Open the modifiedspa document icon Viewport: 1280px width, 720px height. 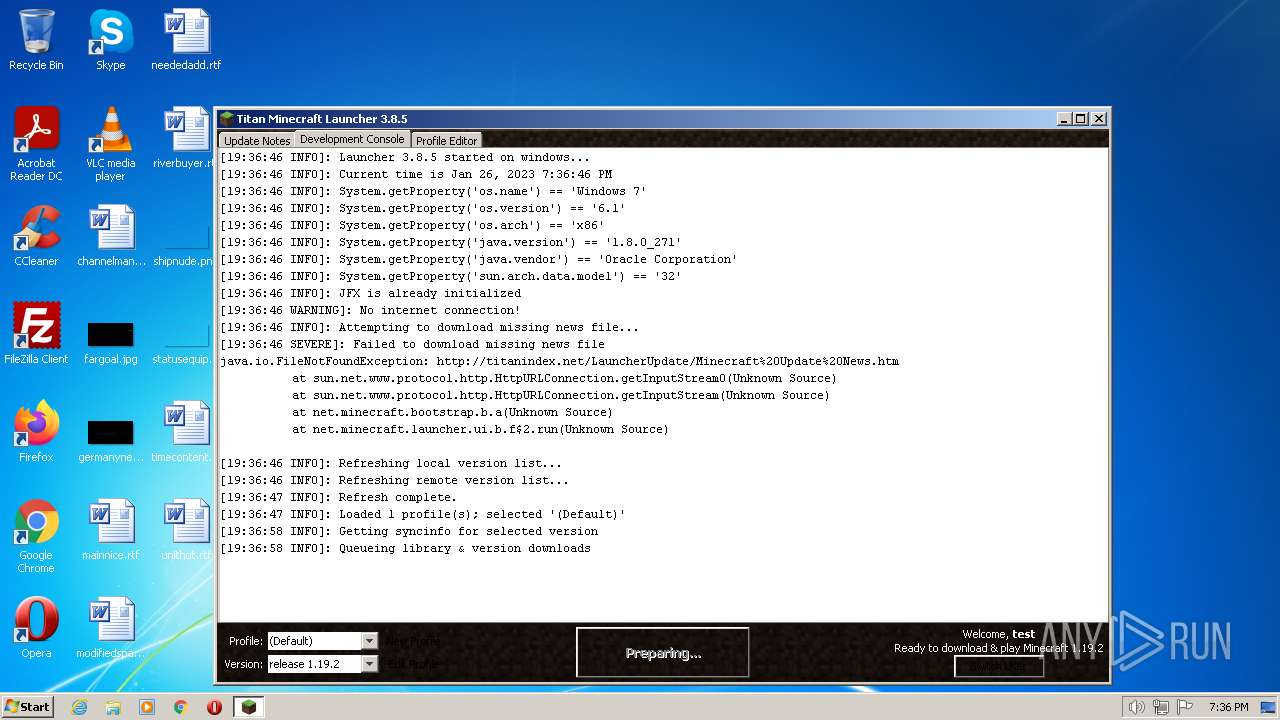(110, 628)
